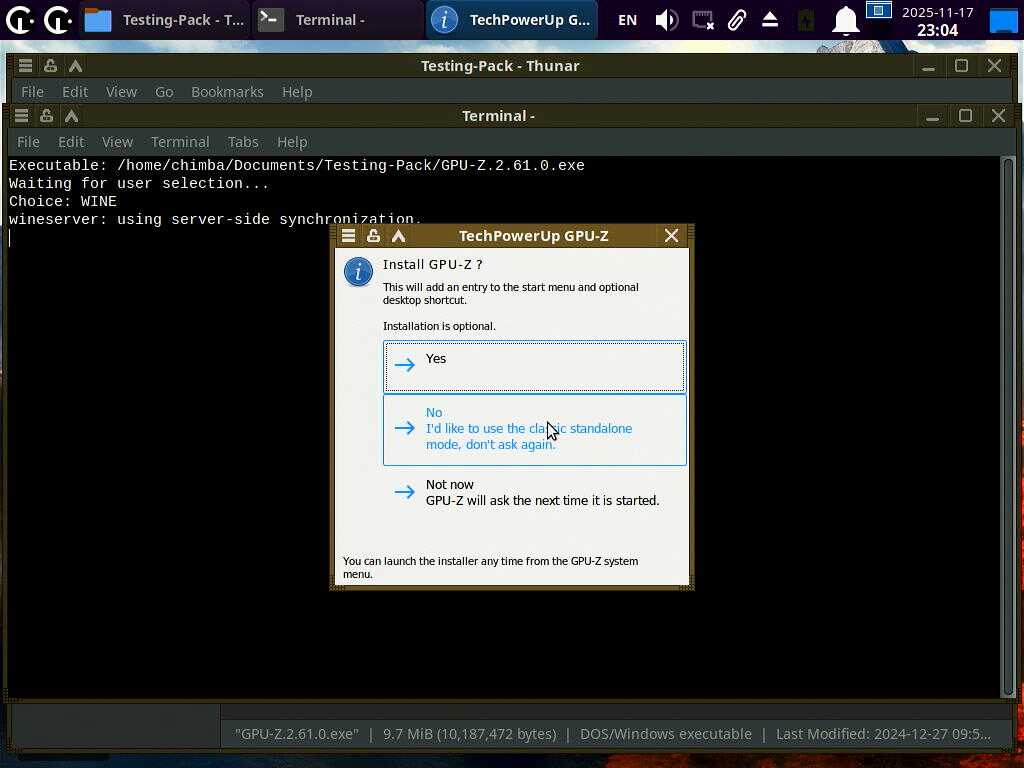This screenshot has height=768, width=1024.
Task: Open the paperclip clipboard tray icon
Action: point(737,20)
